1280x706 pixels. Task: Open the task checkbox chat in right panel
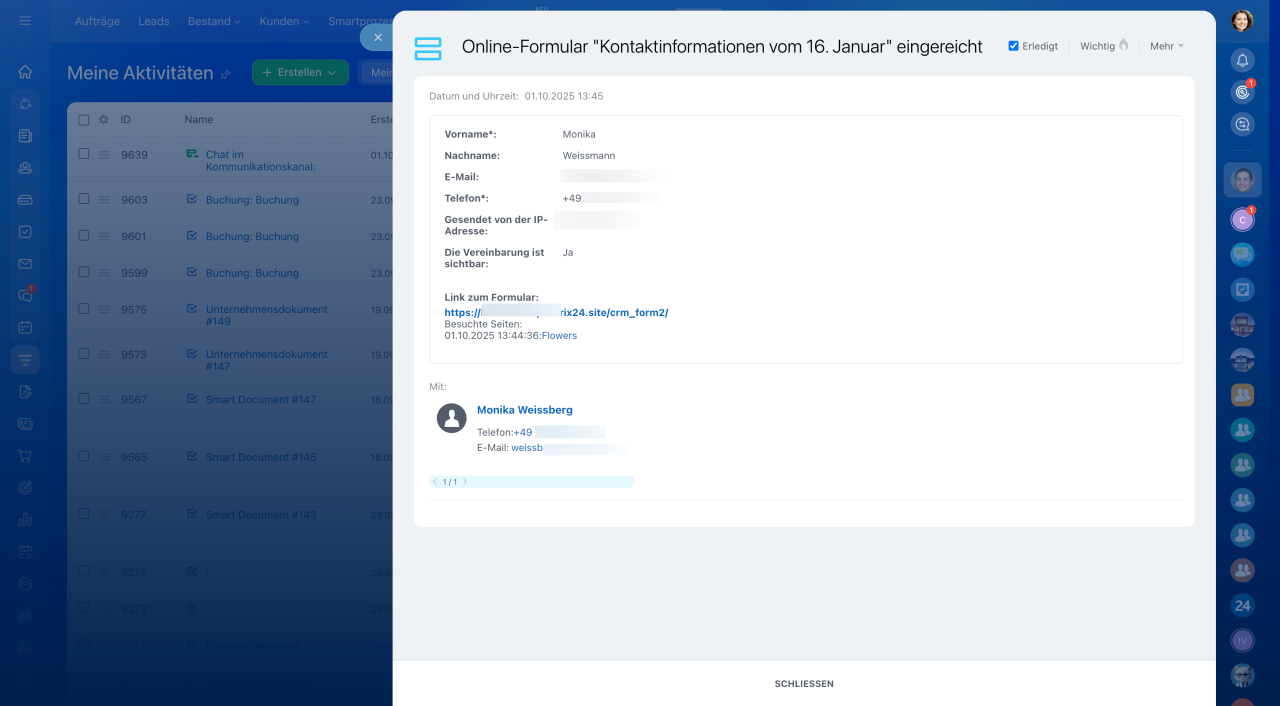1242,290
